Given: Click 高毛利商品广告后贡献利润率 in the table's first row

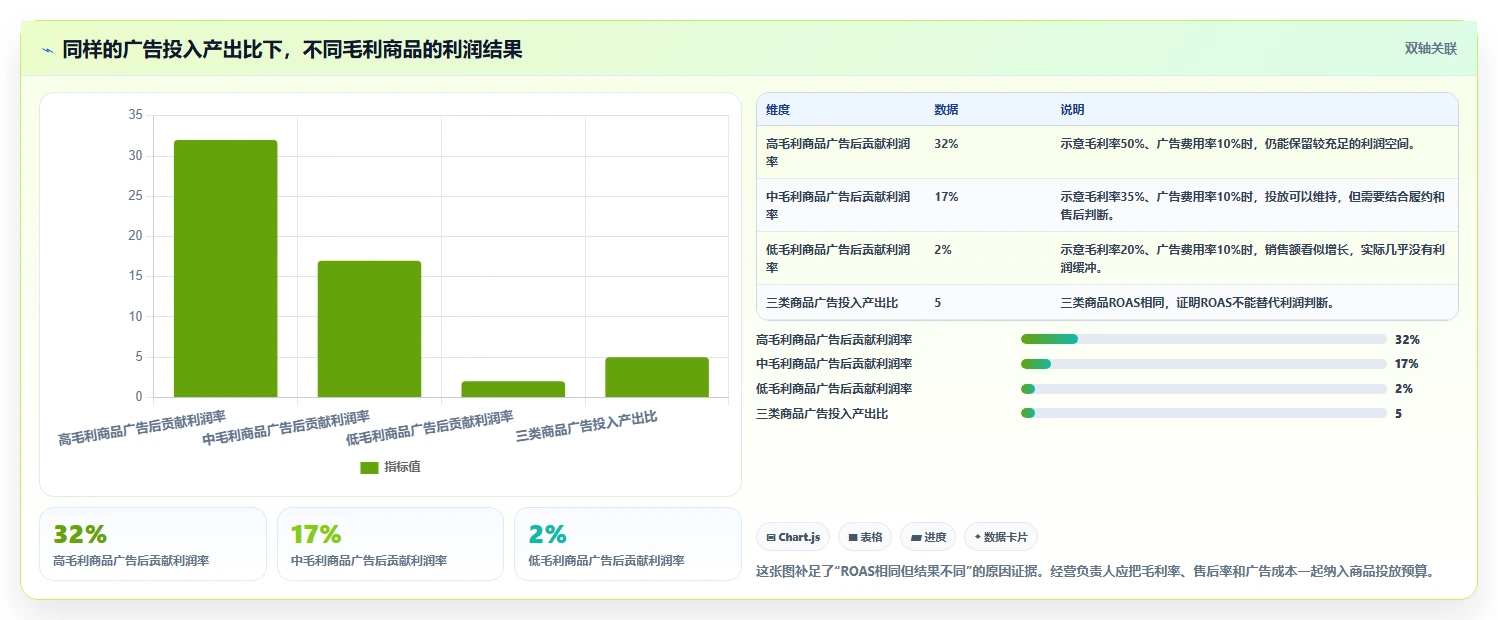Looking at the screenshot, I should click(838, 153).
